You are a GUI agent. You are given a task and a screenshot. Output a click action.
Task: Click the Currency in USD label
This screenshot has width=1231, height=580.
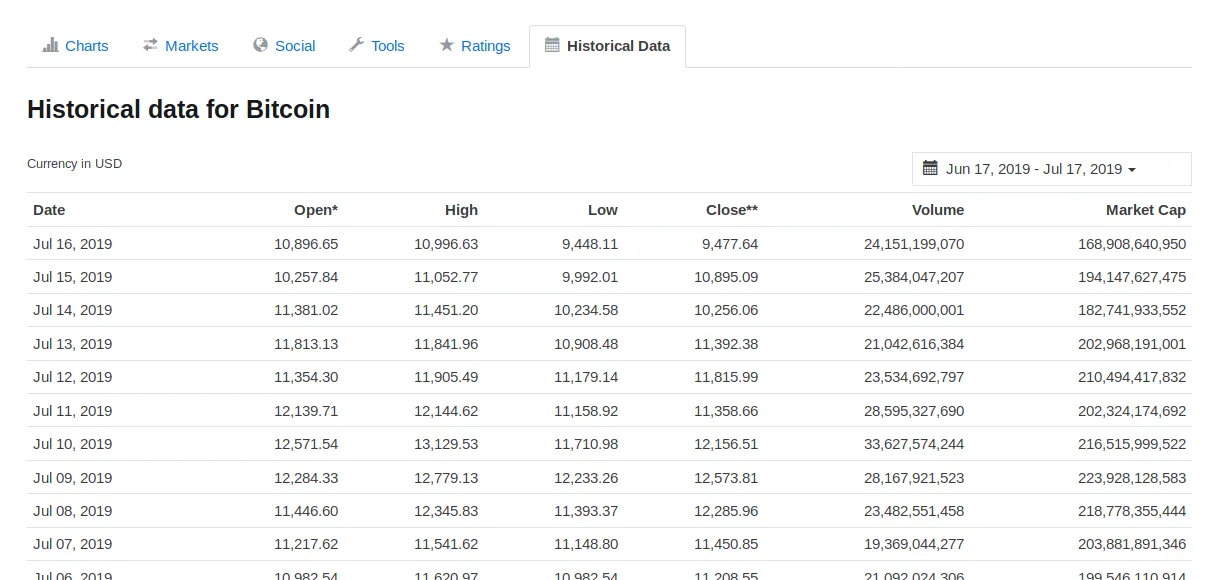pos(74,163)
